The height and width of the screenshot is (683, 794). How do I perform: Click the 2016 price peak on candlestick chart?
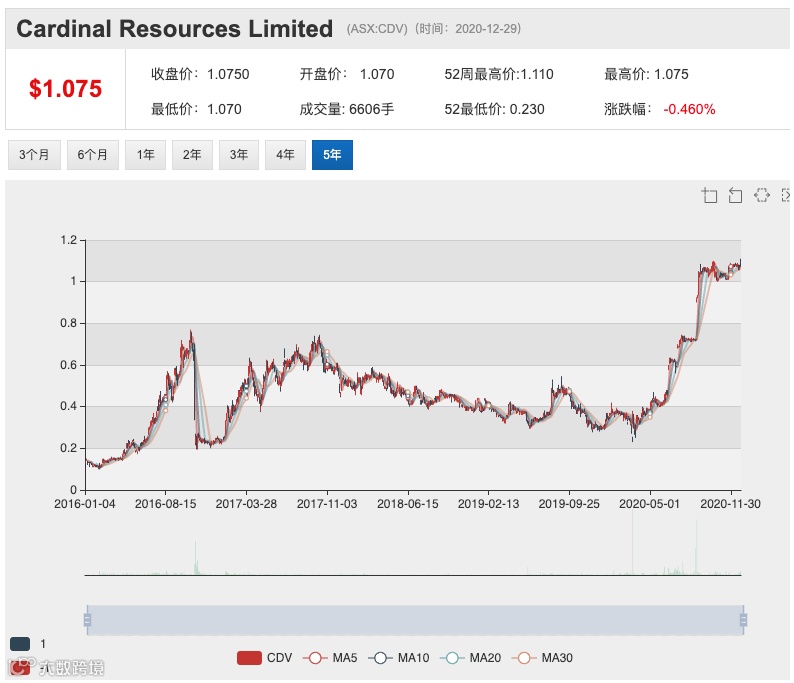coord(191,333)
